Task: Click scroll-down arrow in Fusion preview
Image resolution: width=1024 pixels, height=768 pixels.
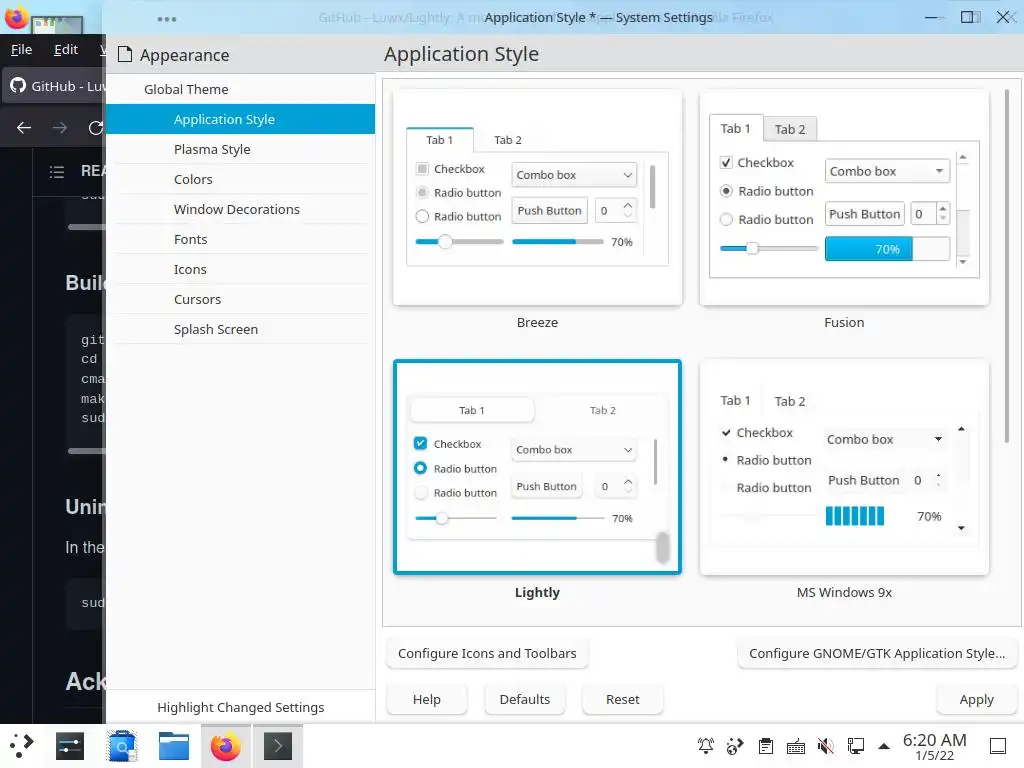Action: coord(962,262)
